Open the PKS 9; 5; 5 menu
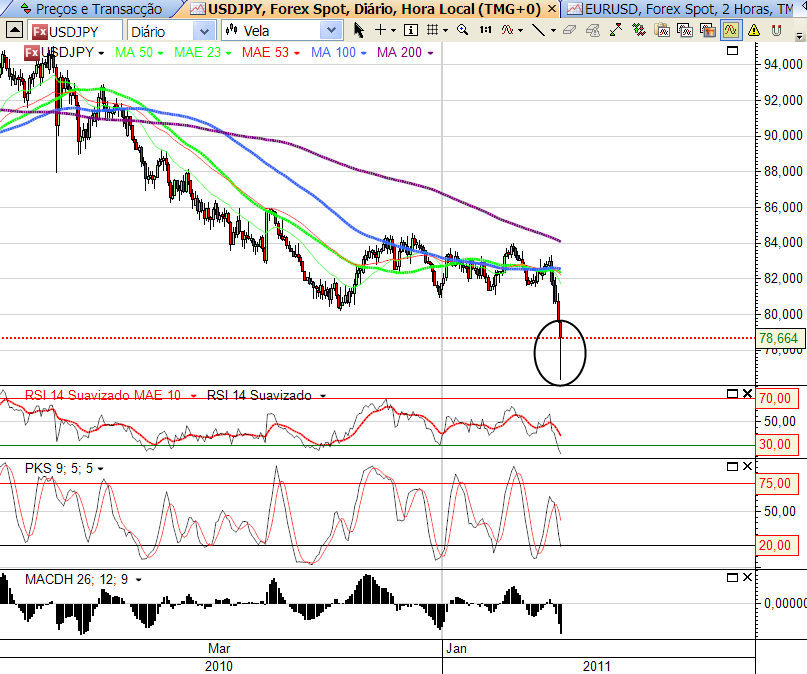The width and height of the screenshot is (807, 674). click(100, 469)
